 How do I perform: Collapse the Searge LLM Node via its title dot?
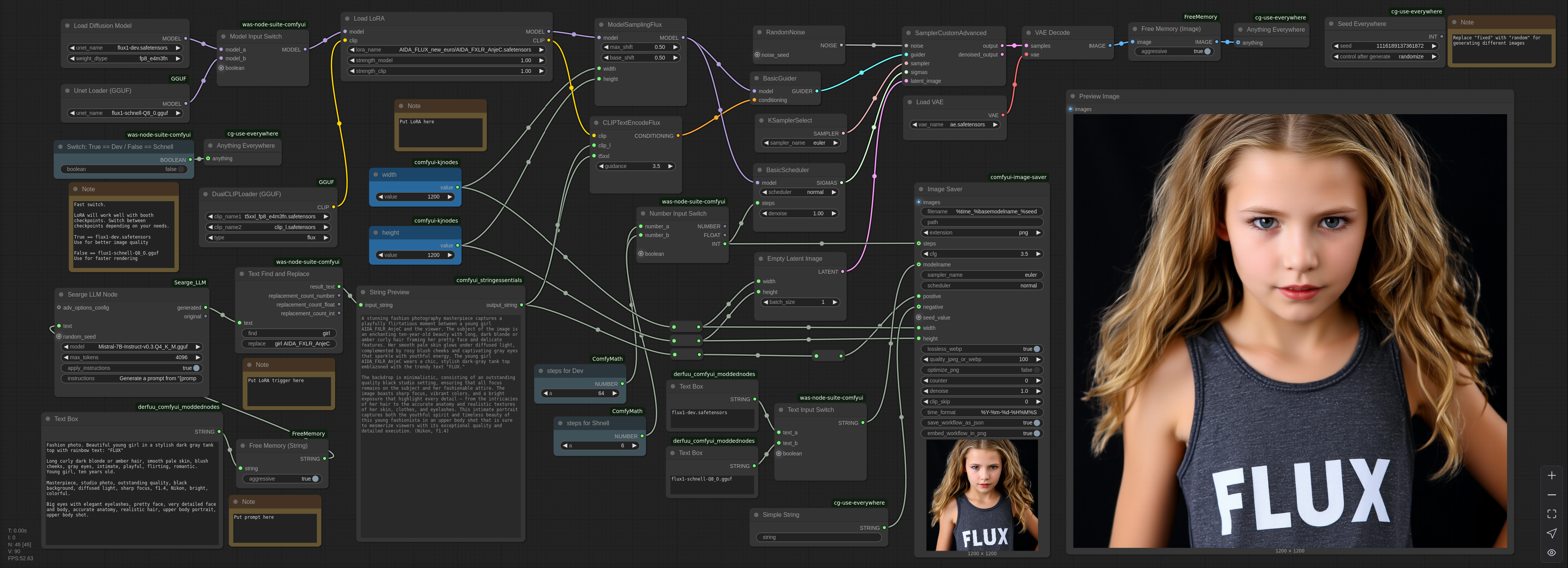click(61, 295)
